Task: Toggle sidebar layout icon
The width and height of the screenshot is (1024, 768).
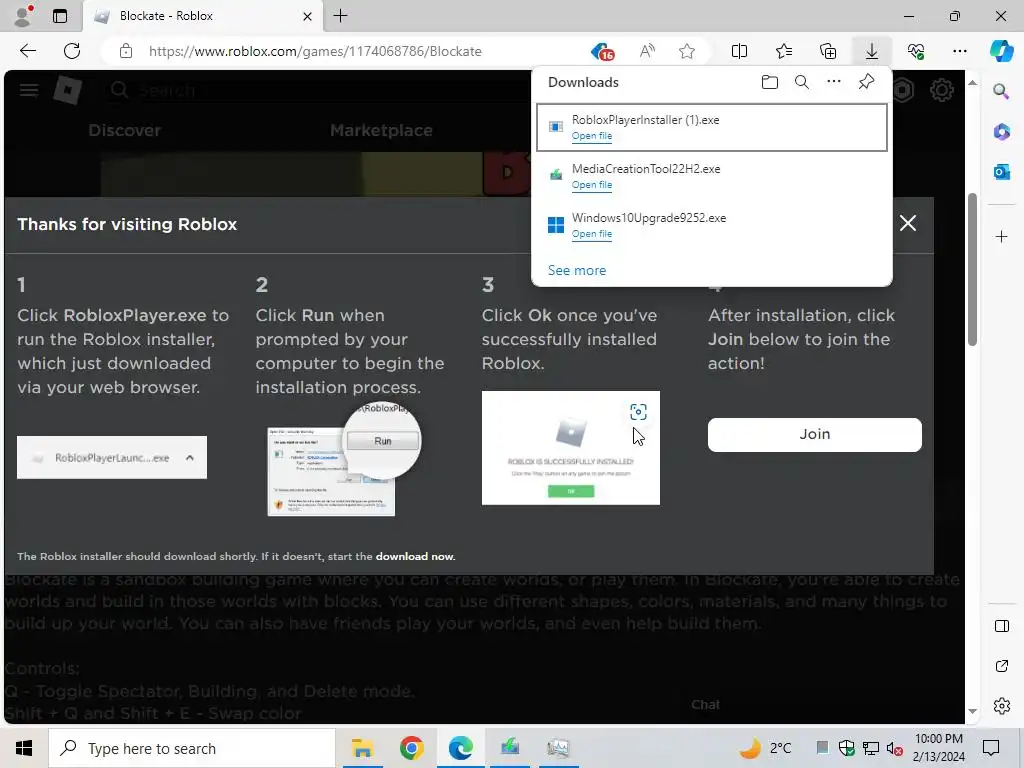Action: [1001, 626]
